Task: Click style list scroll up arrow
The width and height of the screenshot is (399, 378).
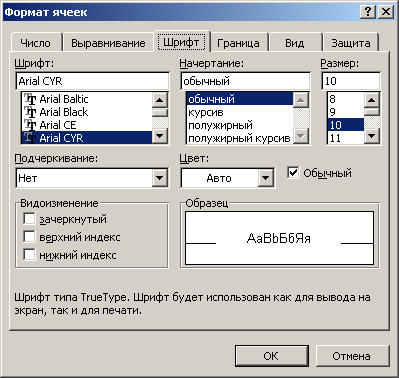Action: (301, 100)
